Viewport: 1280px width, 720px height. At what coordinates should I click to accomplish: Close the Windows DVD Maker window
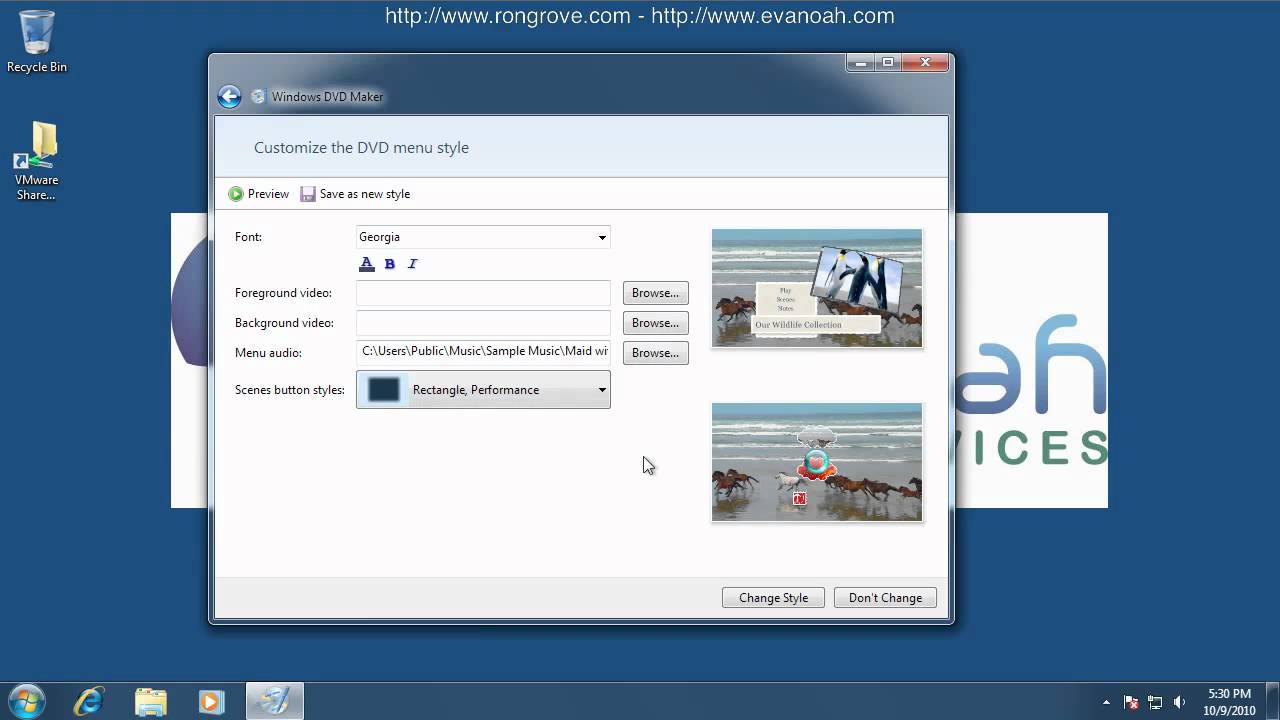click(925, 62)
